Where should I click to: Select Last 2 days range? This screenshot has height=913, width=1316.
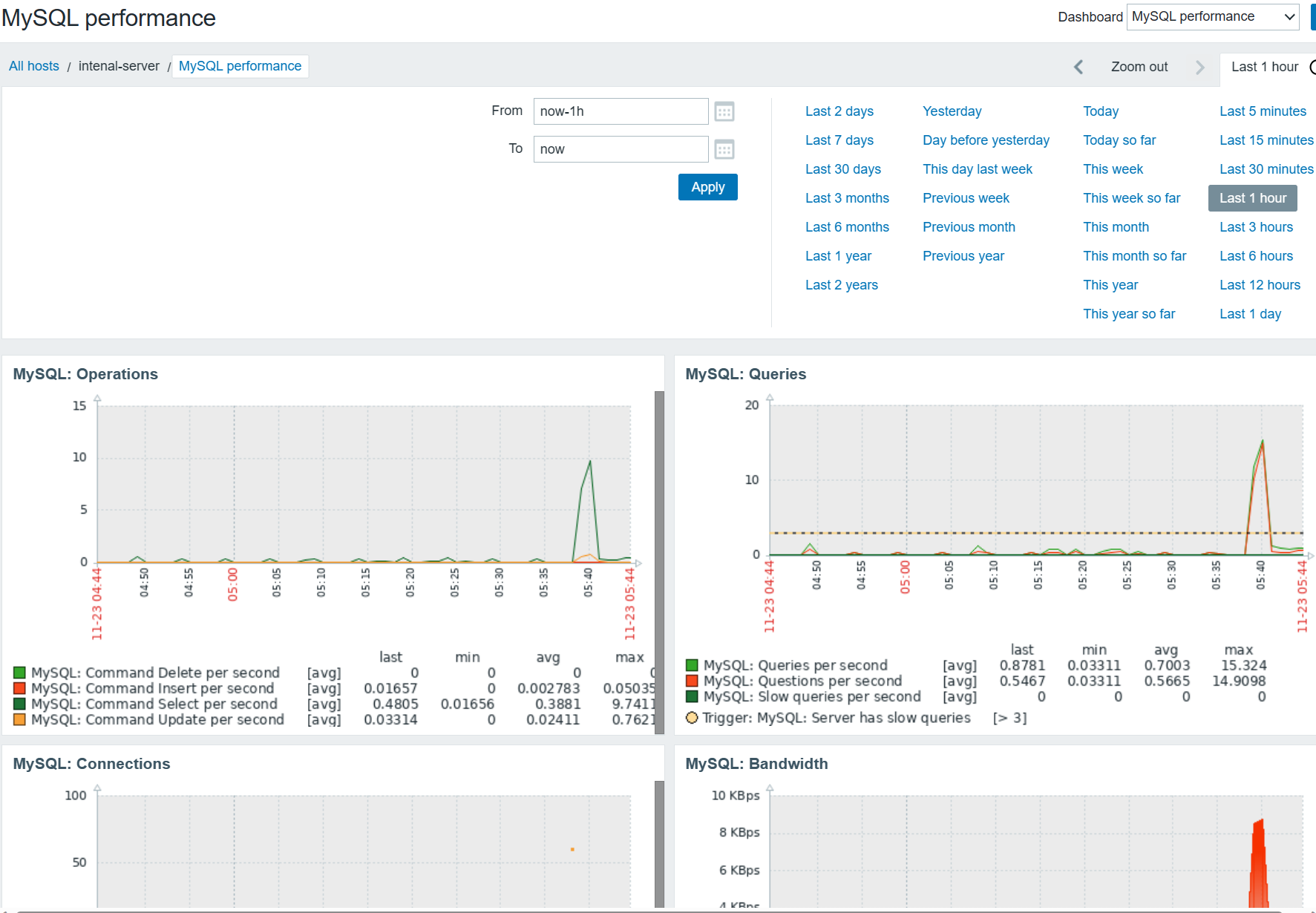click(839, 111)
